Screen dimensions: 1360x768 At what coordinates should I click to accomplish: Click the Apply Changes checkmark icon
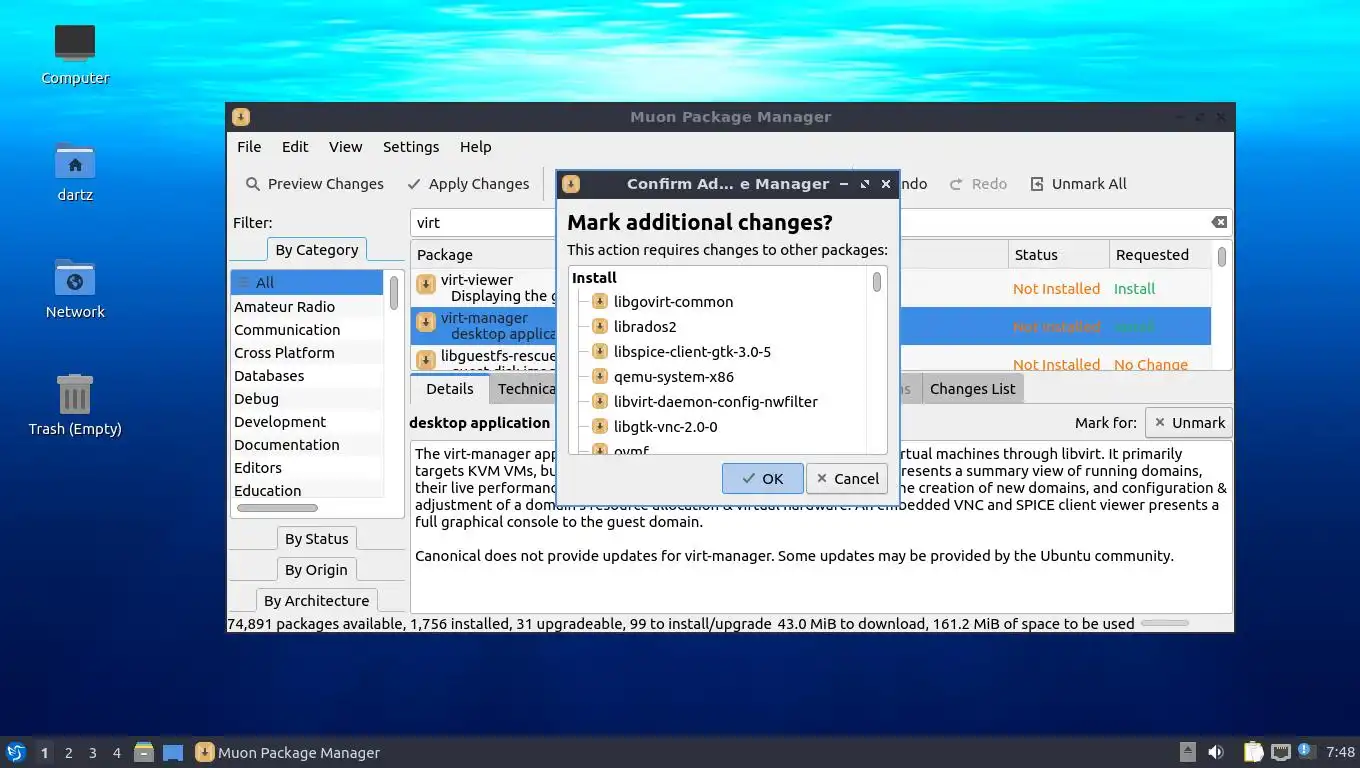(x=414, y=184)
